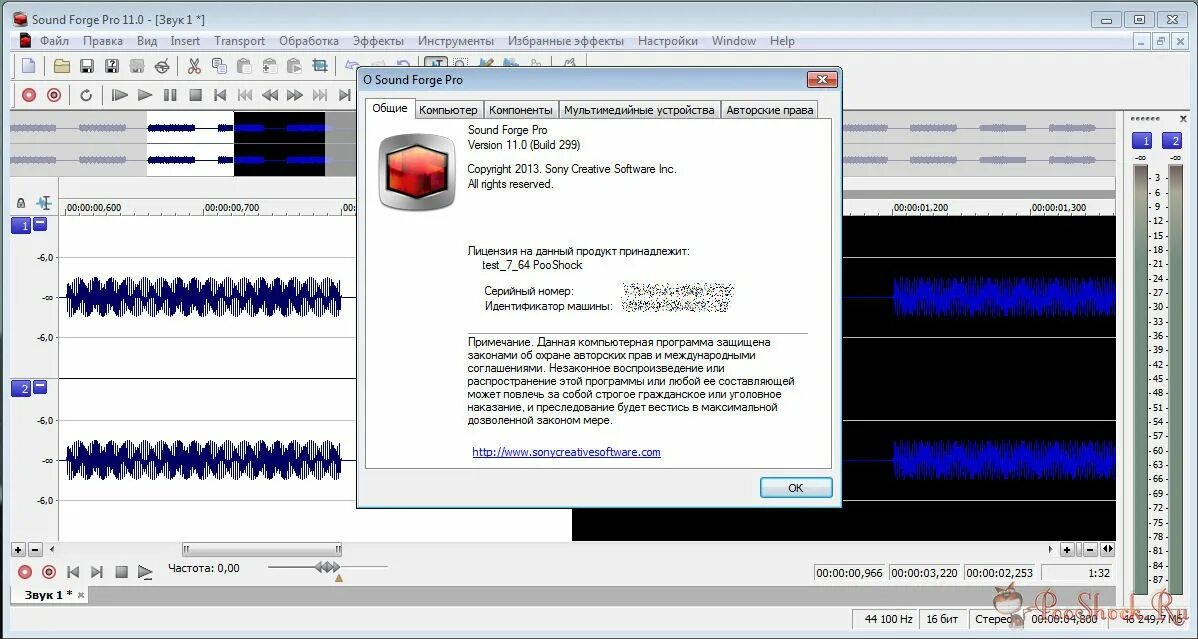Open the Файл menu
This screenshot has width=1198, height=639.
[54, 41]
